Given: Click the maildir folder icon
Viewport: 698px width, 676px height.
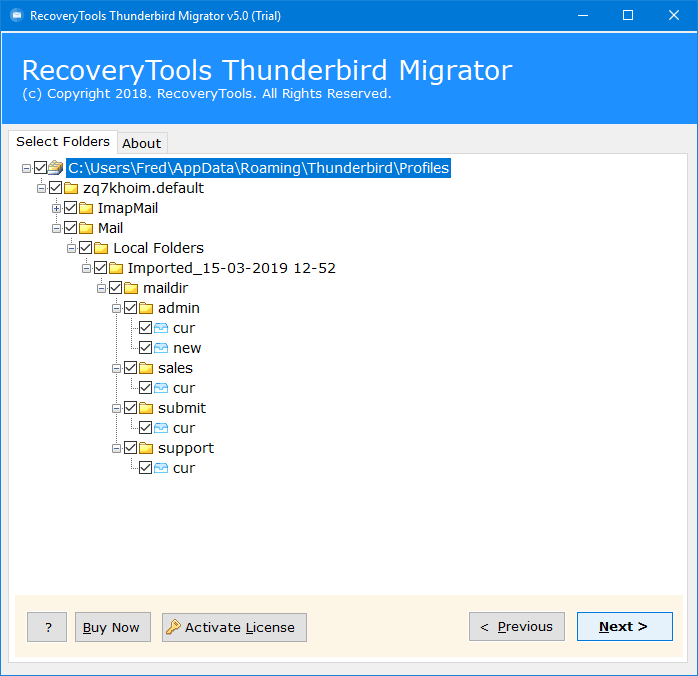Looking at the screenshot, I should pyautogui.click(x=131, y=288).
